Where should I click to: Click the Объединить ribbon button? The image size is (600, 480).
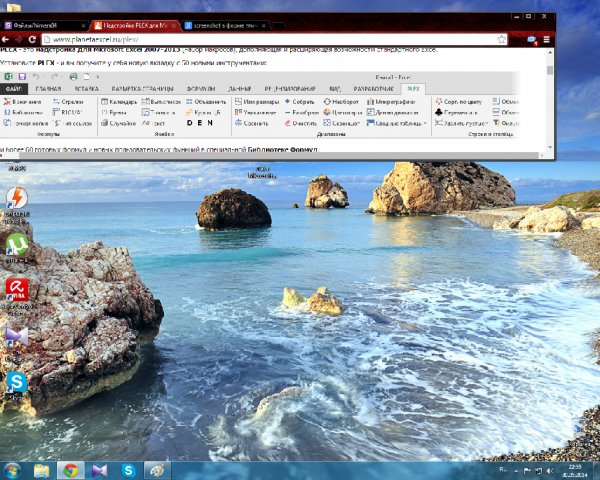coord(206,102)
